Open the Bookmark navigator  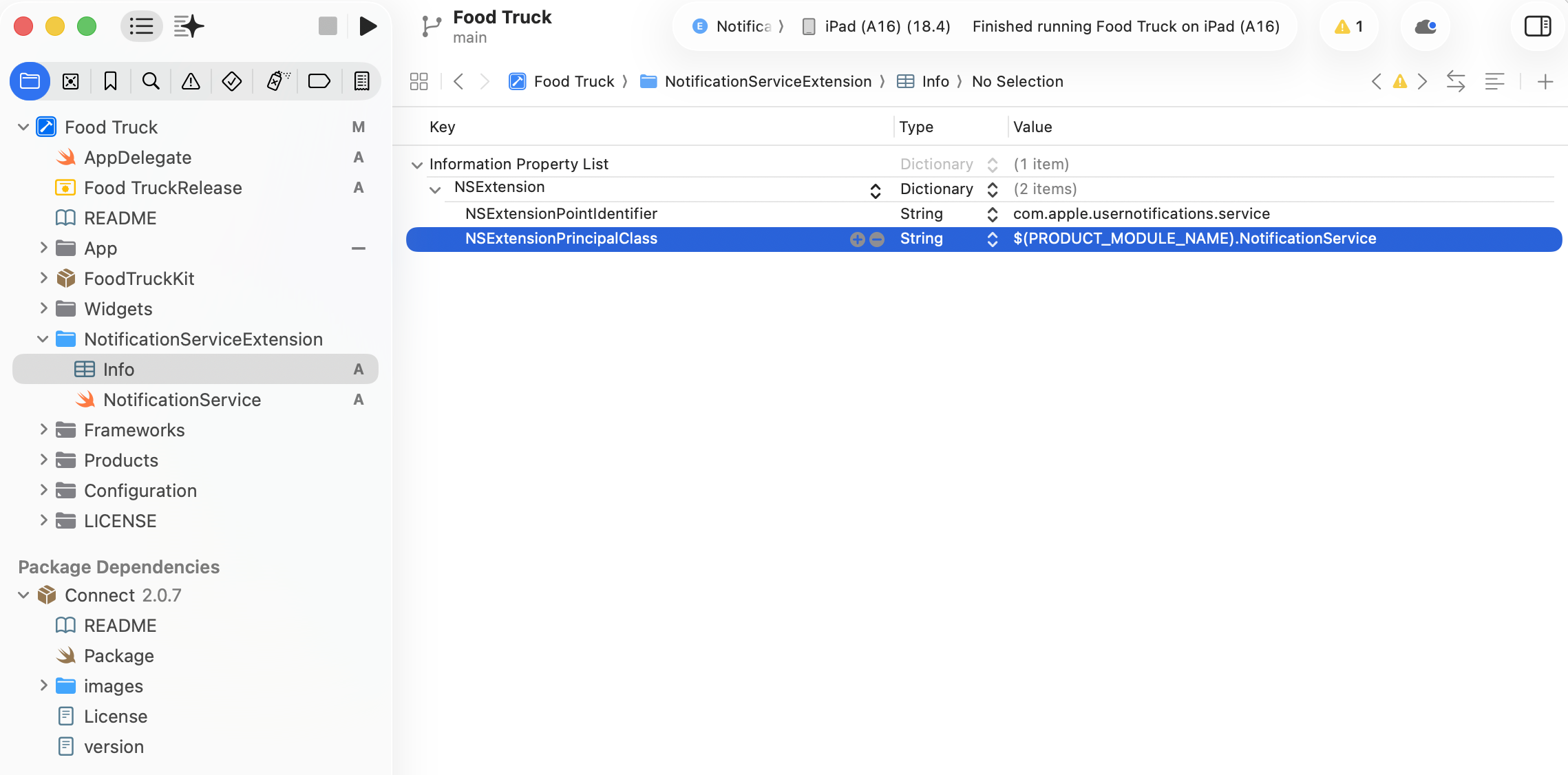point(110,81)
